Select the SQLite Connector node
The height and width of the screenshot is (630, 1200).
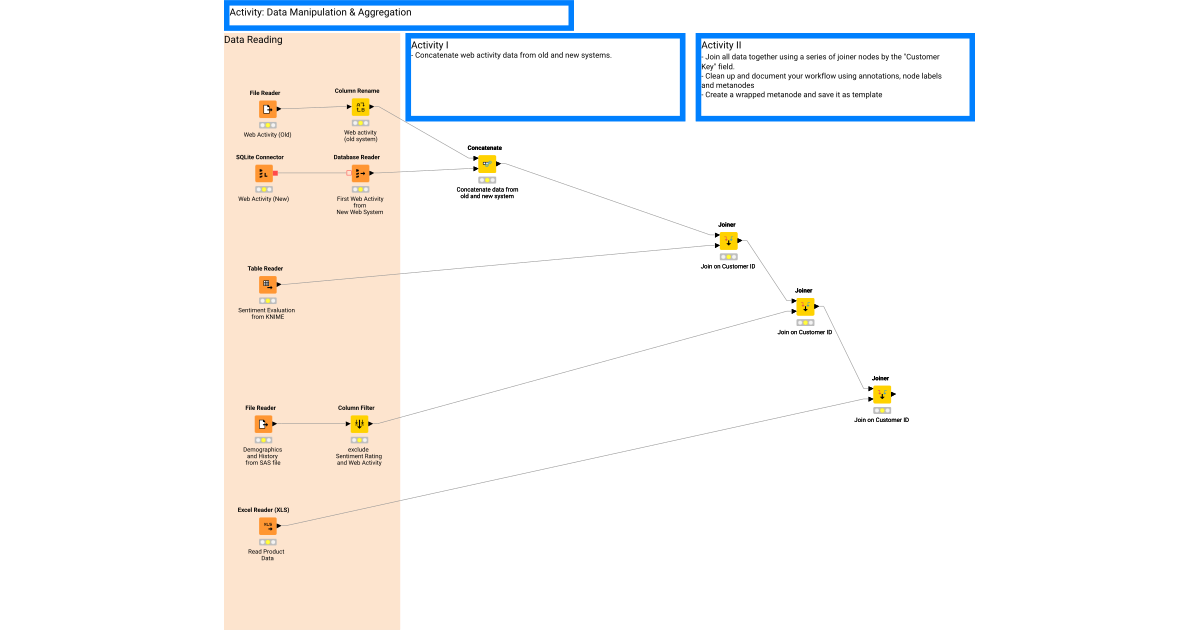(265, 172)
